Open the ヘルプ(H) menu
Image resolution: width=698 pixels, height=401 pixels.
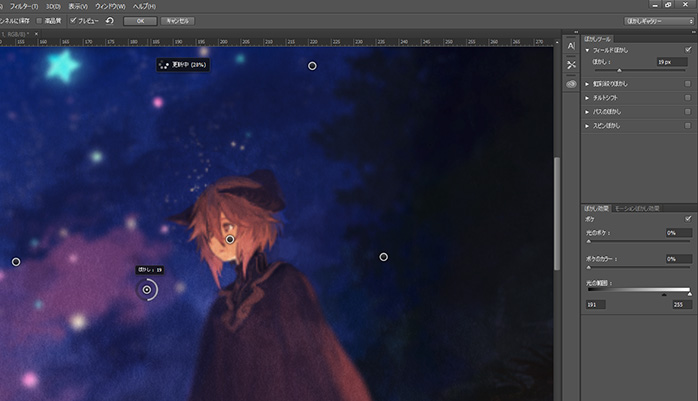pos(144,7)
